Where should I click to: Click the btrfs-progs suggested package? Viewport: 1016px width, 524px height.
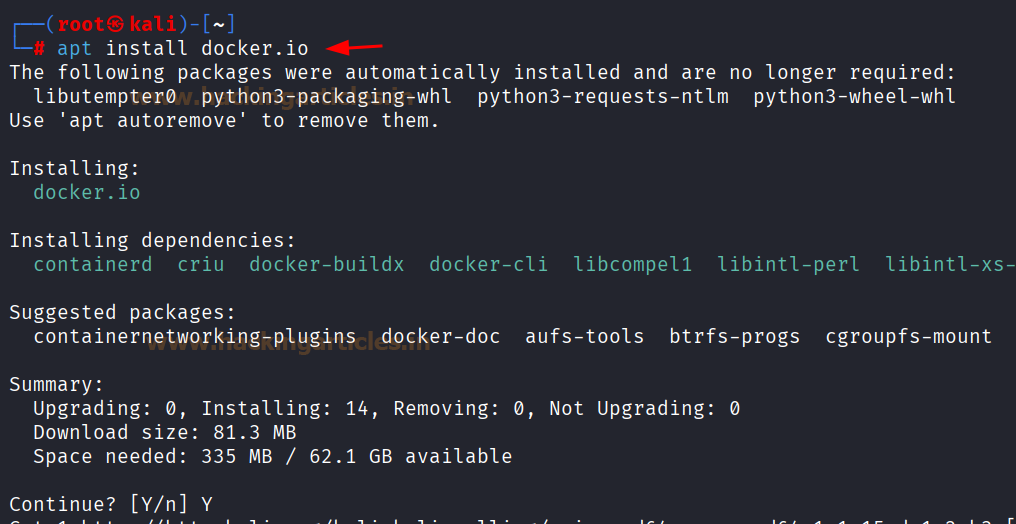pos(735,337)
